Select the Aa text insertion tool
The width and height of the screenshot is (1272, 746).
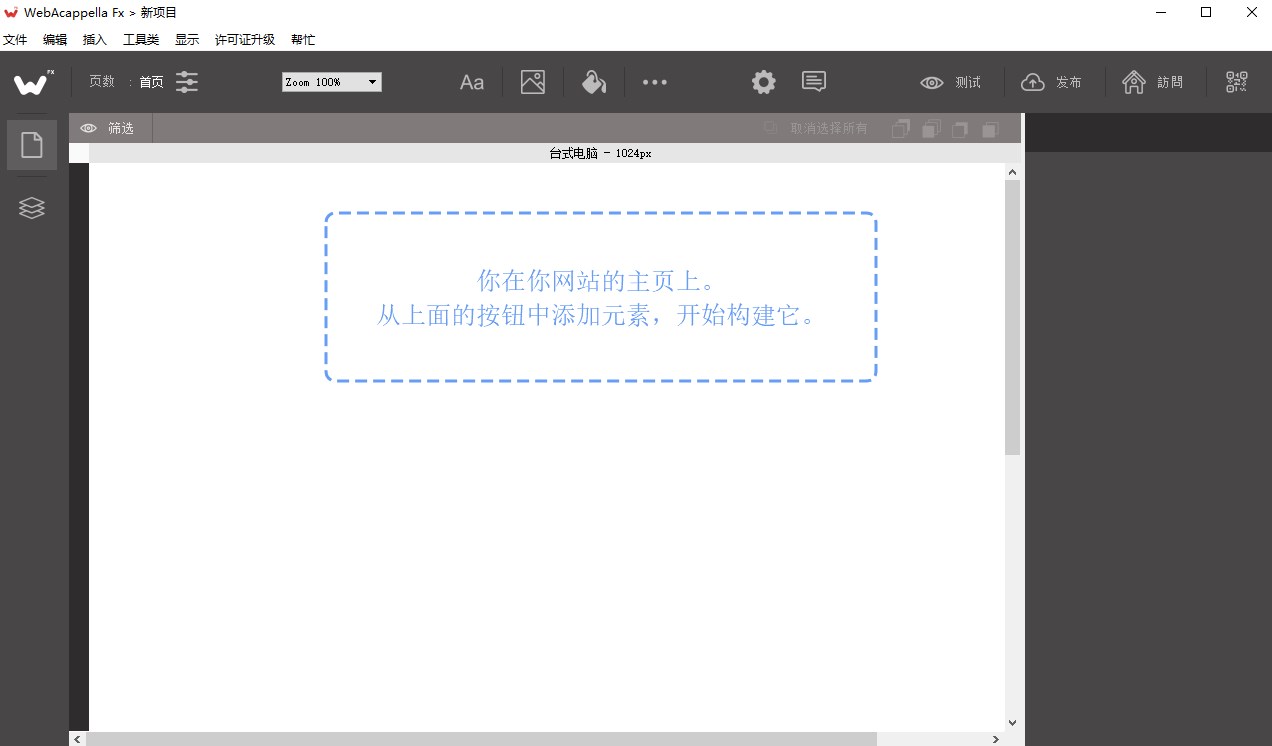point(471,82)
